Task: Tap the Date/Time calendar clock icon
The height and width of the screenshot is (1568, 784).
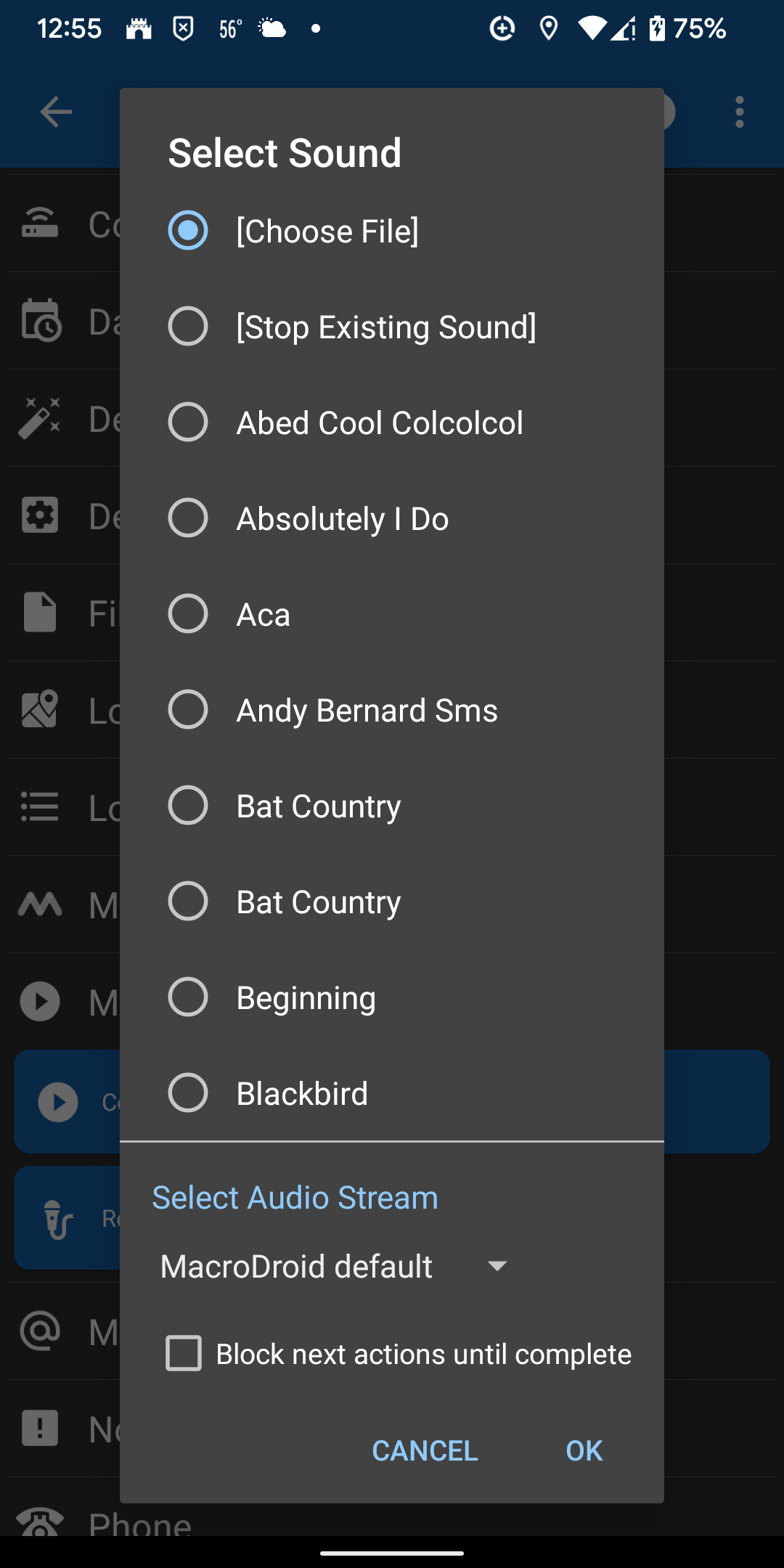Action: [x=41, y=320]
